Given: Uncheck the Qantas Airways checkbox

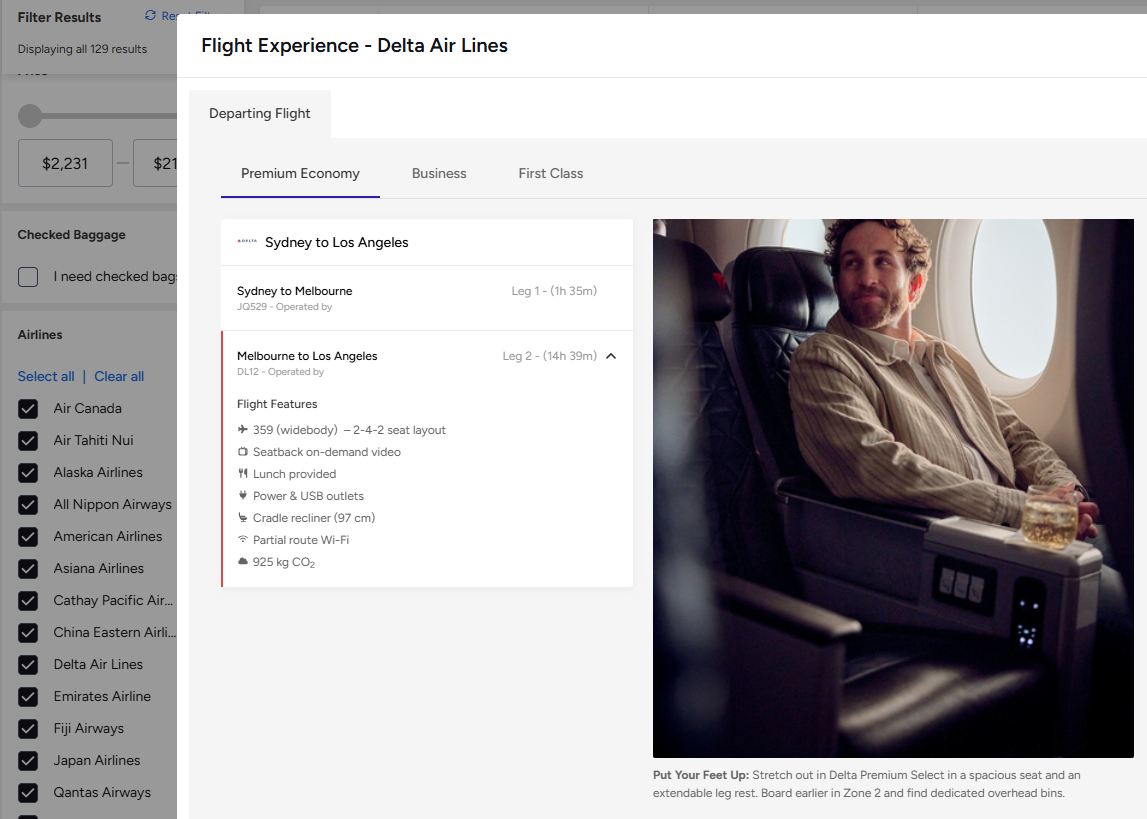Looking at the screenshot, I should coord(28,793).
